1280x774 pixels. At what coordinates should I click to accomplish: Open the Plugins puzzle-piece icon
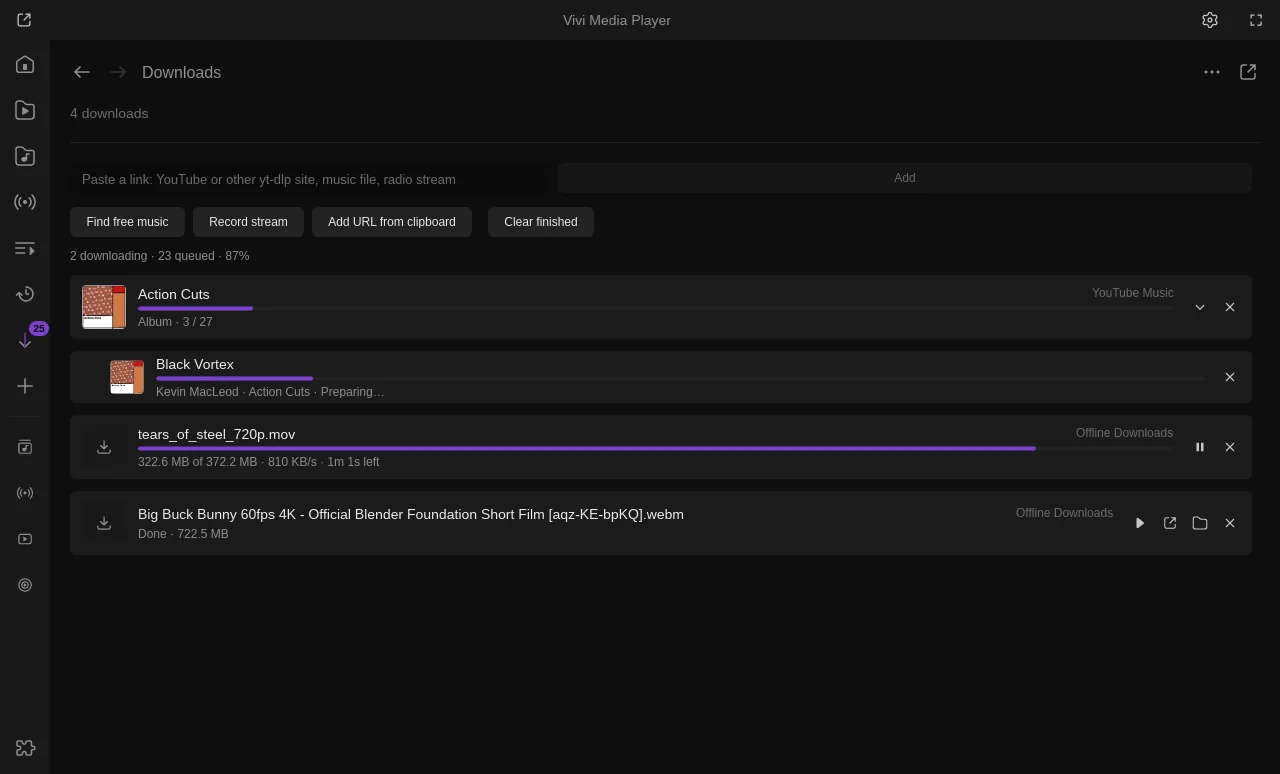tap(25, 748)
